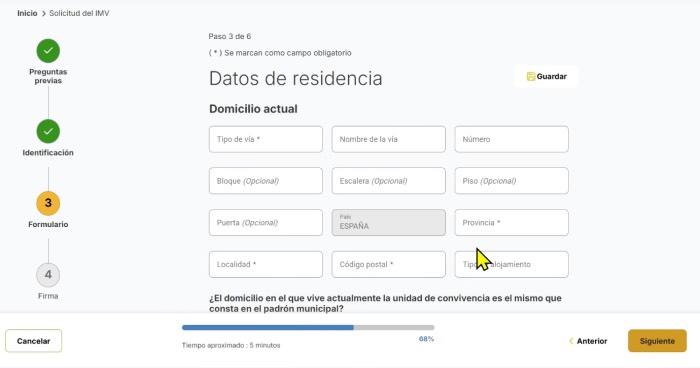Click Solicitud del IMV breadcrumb
700x368 pixels.
coord(79,13)
